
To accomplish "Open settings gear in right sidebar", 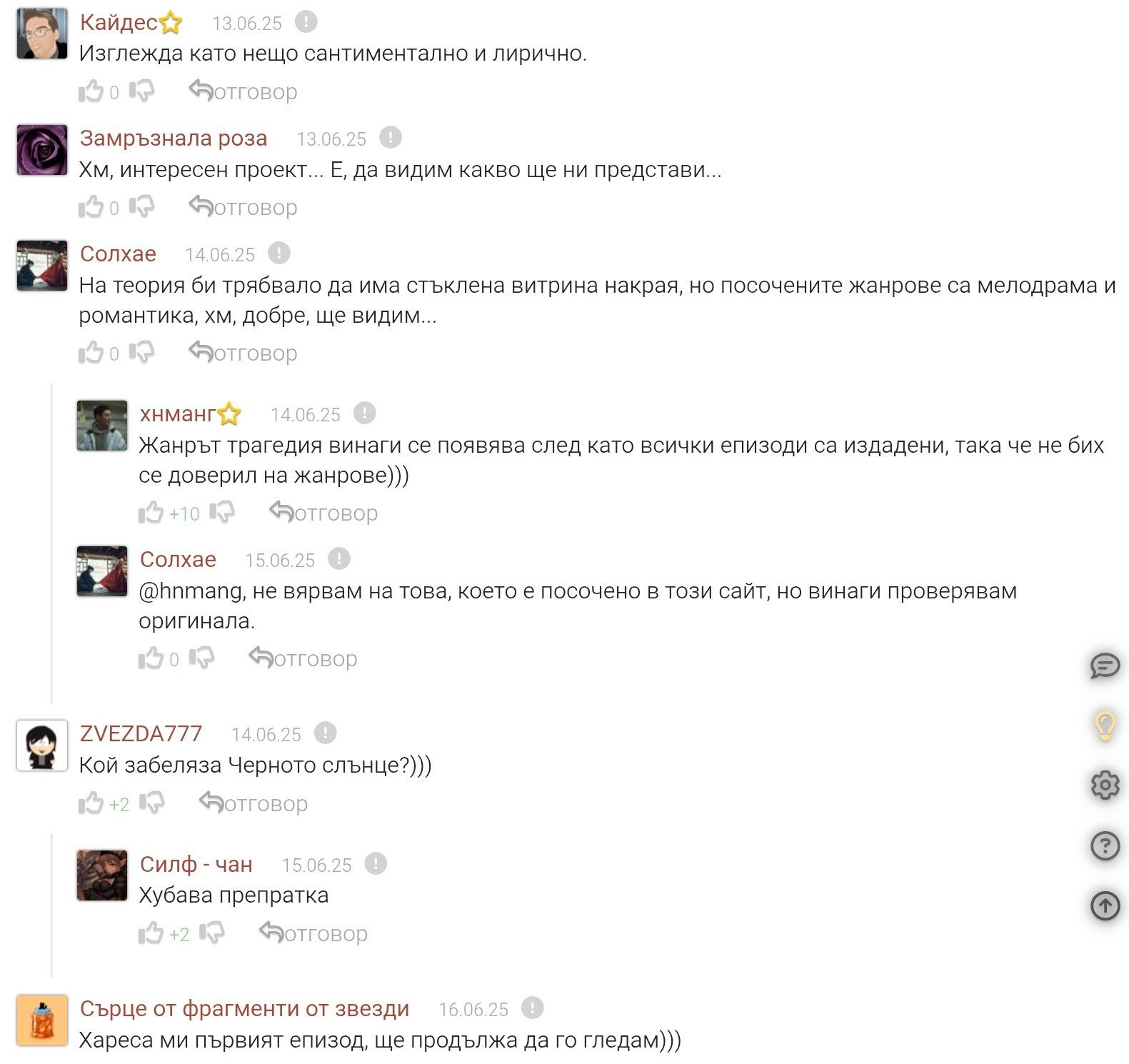I will [x=1105, y=786].
